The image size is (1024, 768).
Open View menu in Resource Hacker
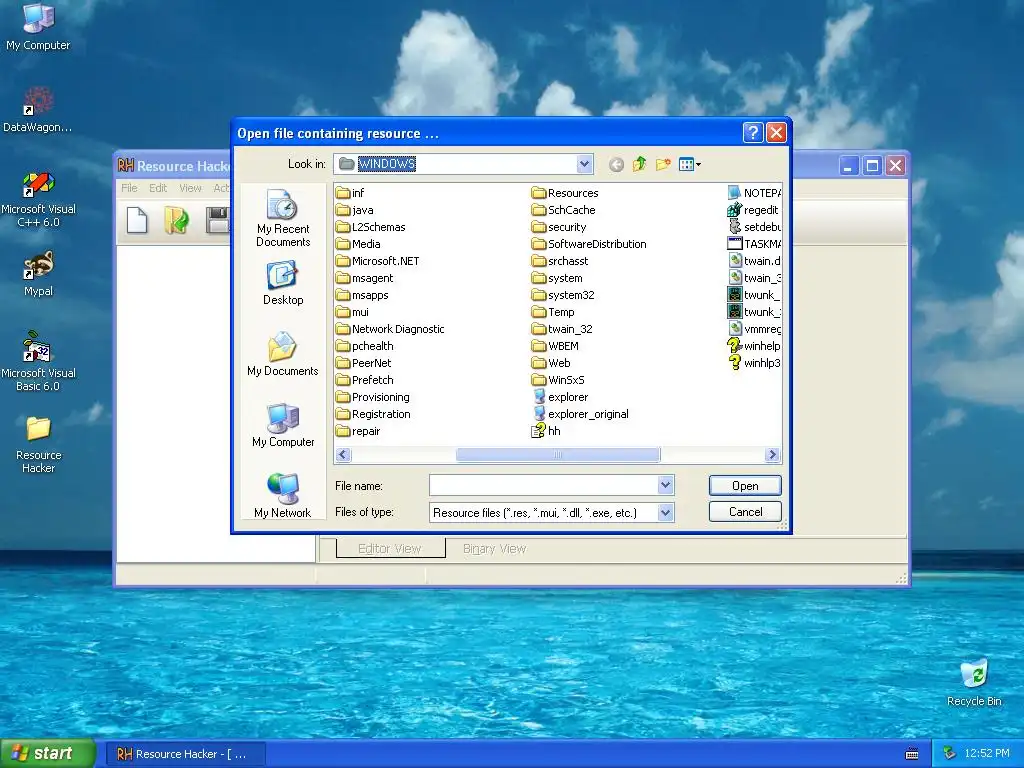point(190,188)
